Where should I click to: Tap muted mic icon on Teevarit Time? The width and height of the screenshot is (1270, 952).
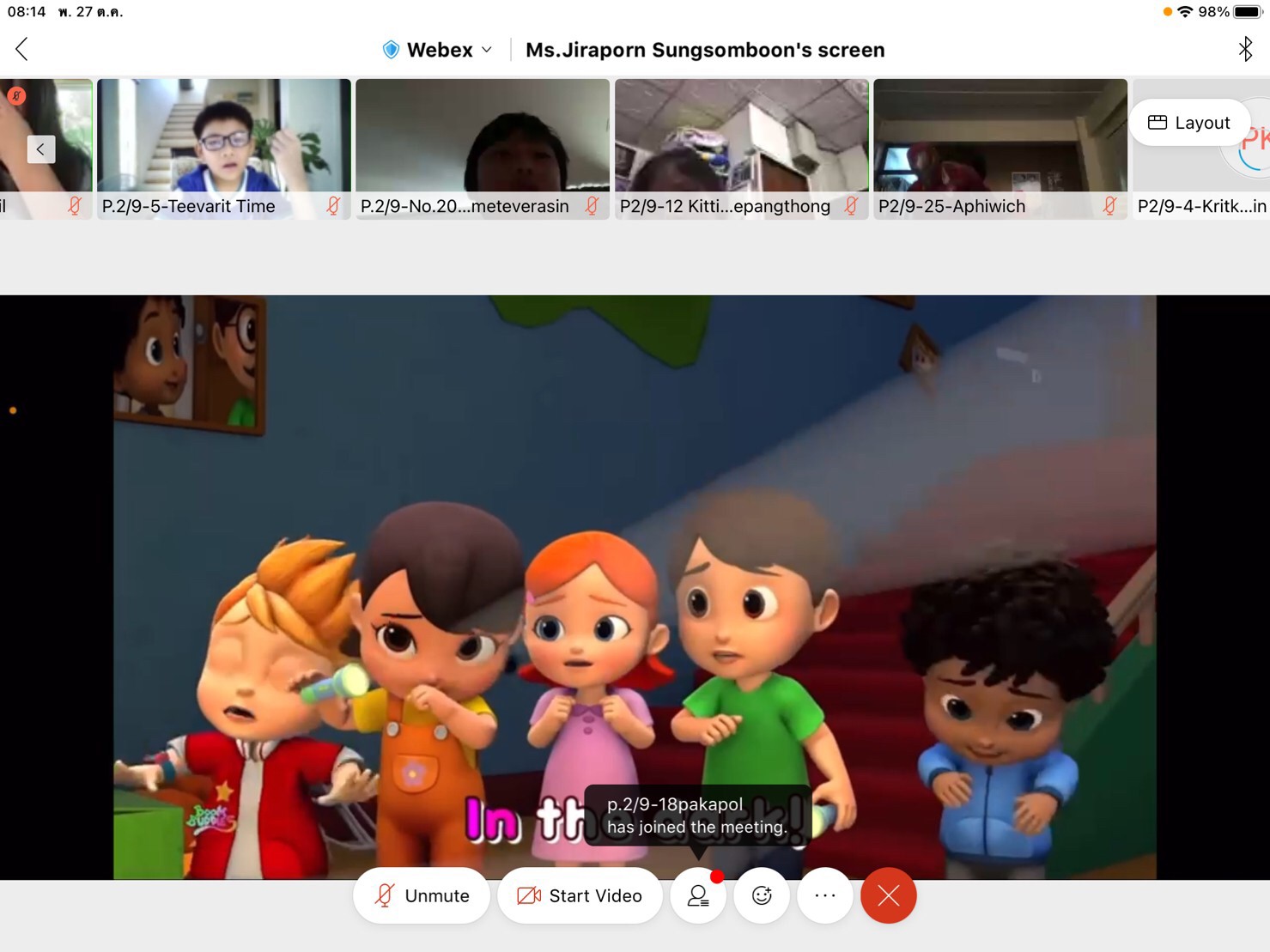pos(333,206)
